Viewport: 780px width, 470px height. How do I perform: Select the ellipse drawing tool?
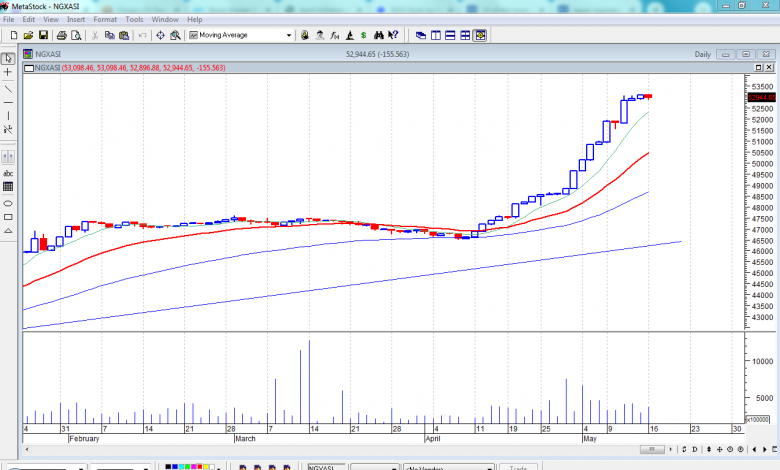(x=9, y=202)
